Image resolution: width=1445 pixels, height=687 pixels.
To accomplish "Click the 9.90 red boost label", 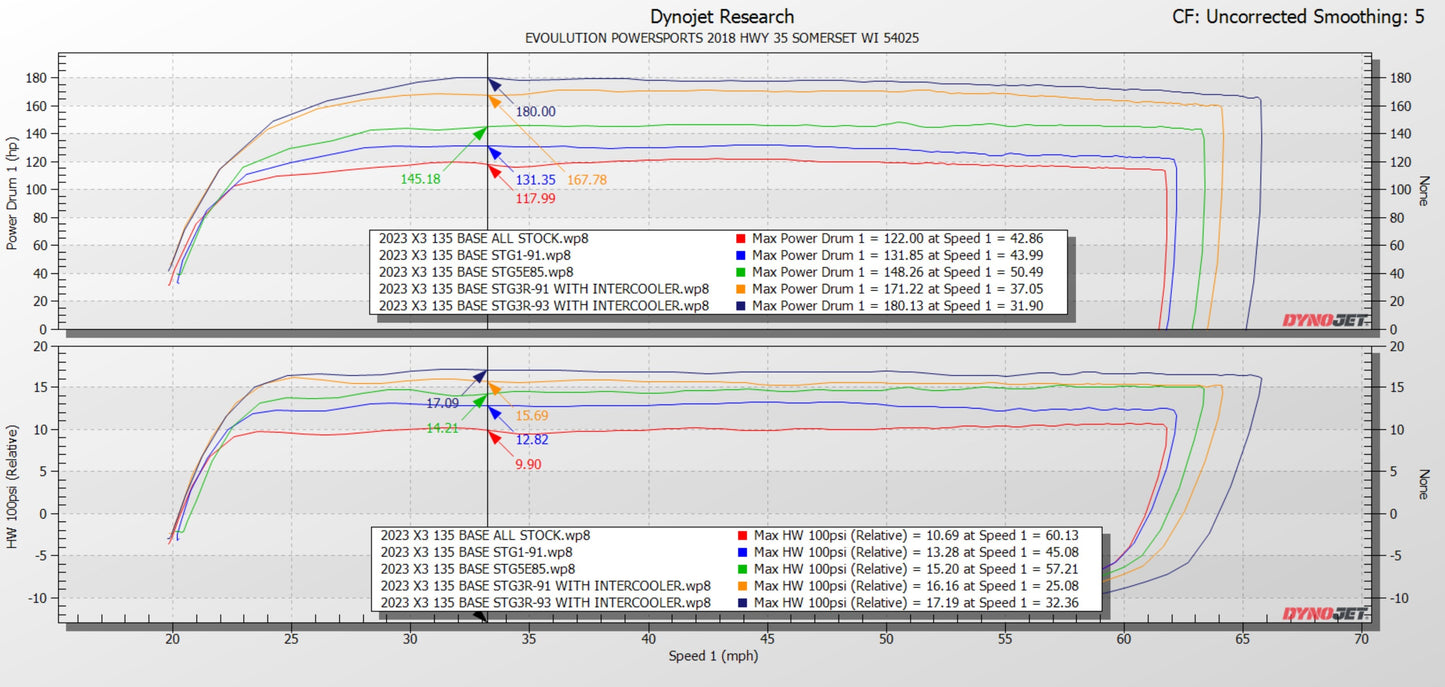I will tap(530, 464).
